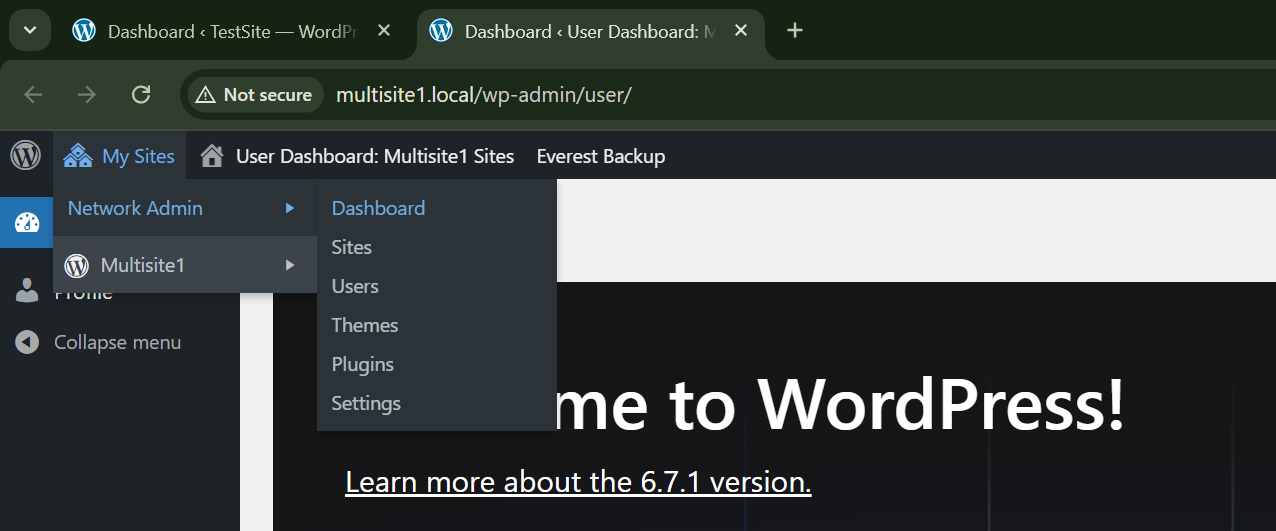Expand the Network Admin submenu arrow
The image size is (1276, 531).
tap(290, 208)
